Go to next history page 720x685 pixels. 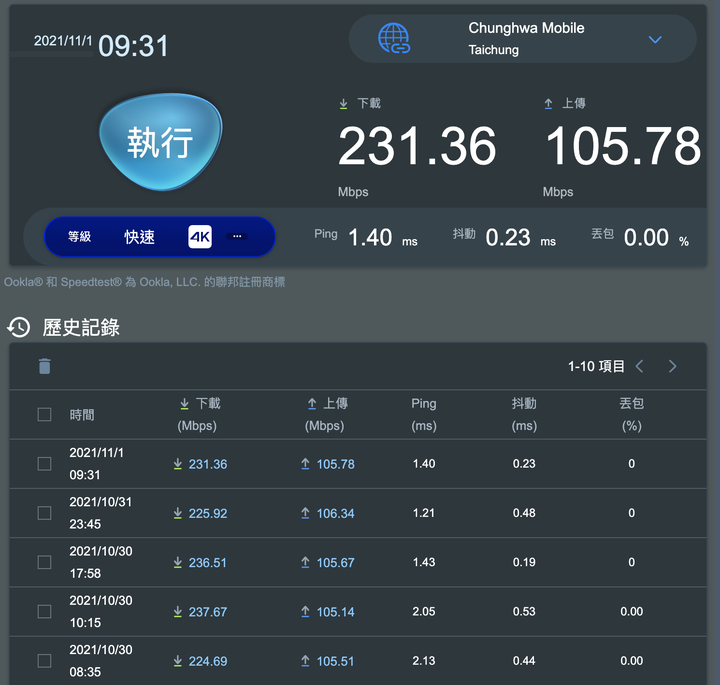click(x=672, y=366)
